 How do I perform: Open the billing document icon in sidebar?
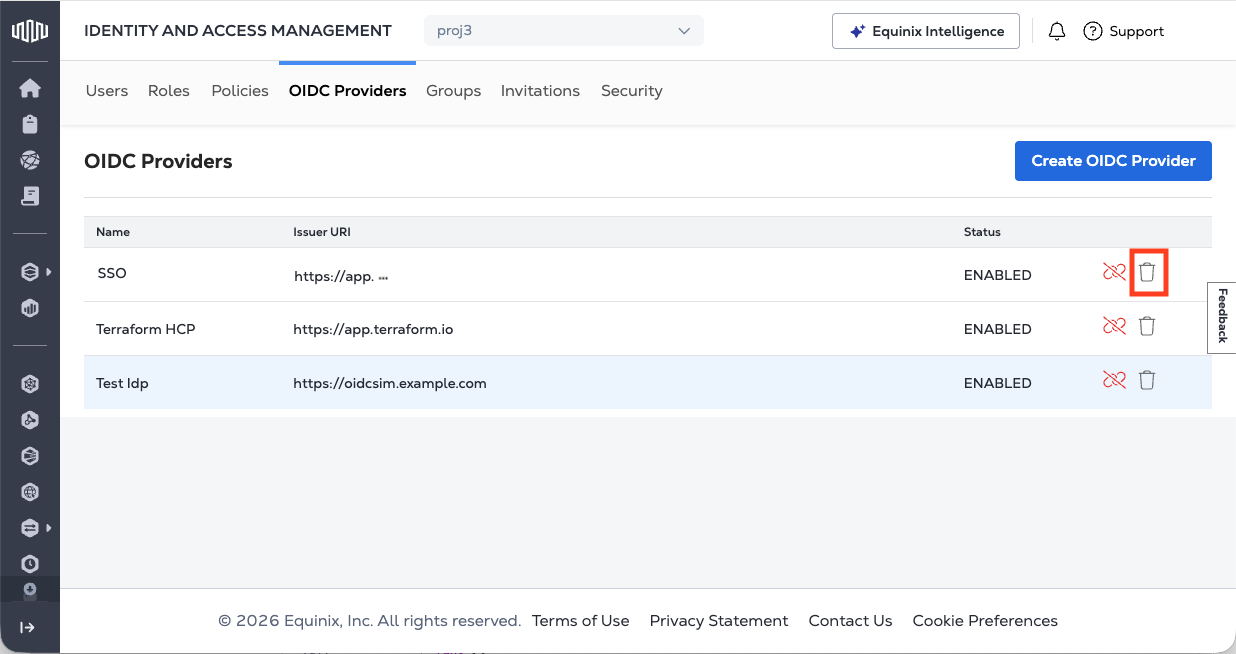[x=30, y=196]
